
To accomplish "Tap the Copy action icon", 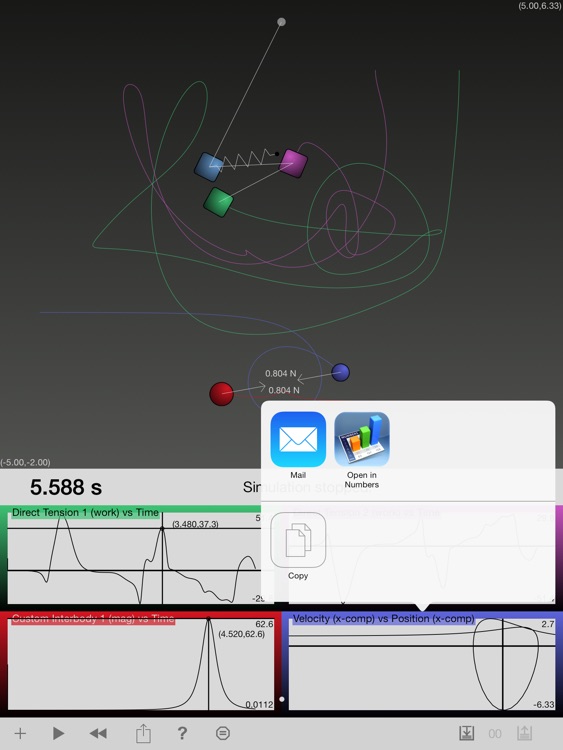I will pos(298,540).
